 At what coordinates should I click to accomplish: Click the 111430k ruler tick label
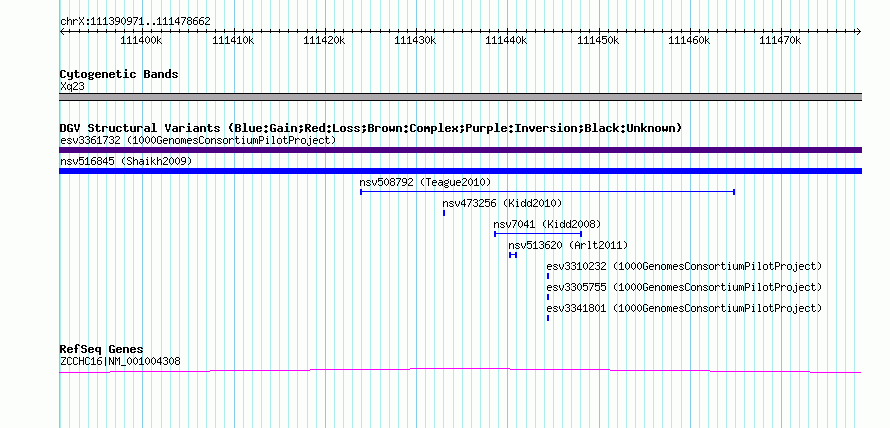pos(415,40)
